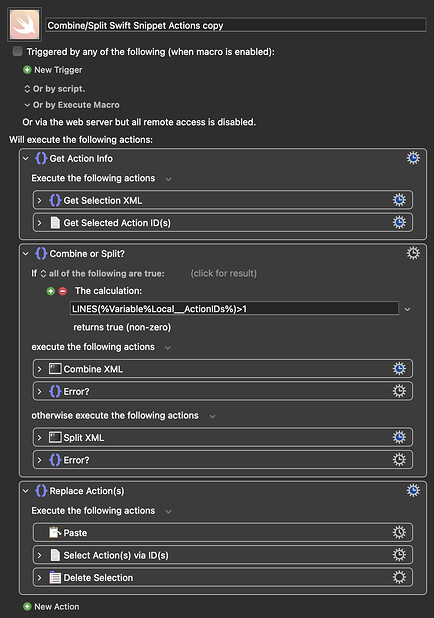Click the Replace Action(s) braces icon
The width and height of the screenshot is (434, 618).
tap(41, 491)
